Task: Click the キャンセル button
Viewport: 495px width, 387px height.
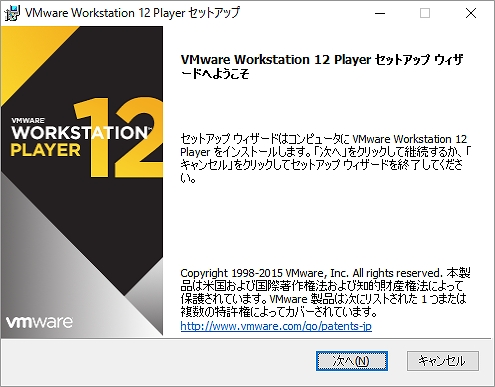Action: (443, 361)
